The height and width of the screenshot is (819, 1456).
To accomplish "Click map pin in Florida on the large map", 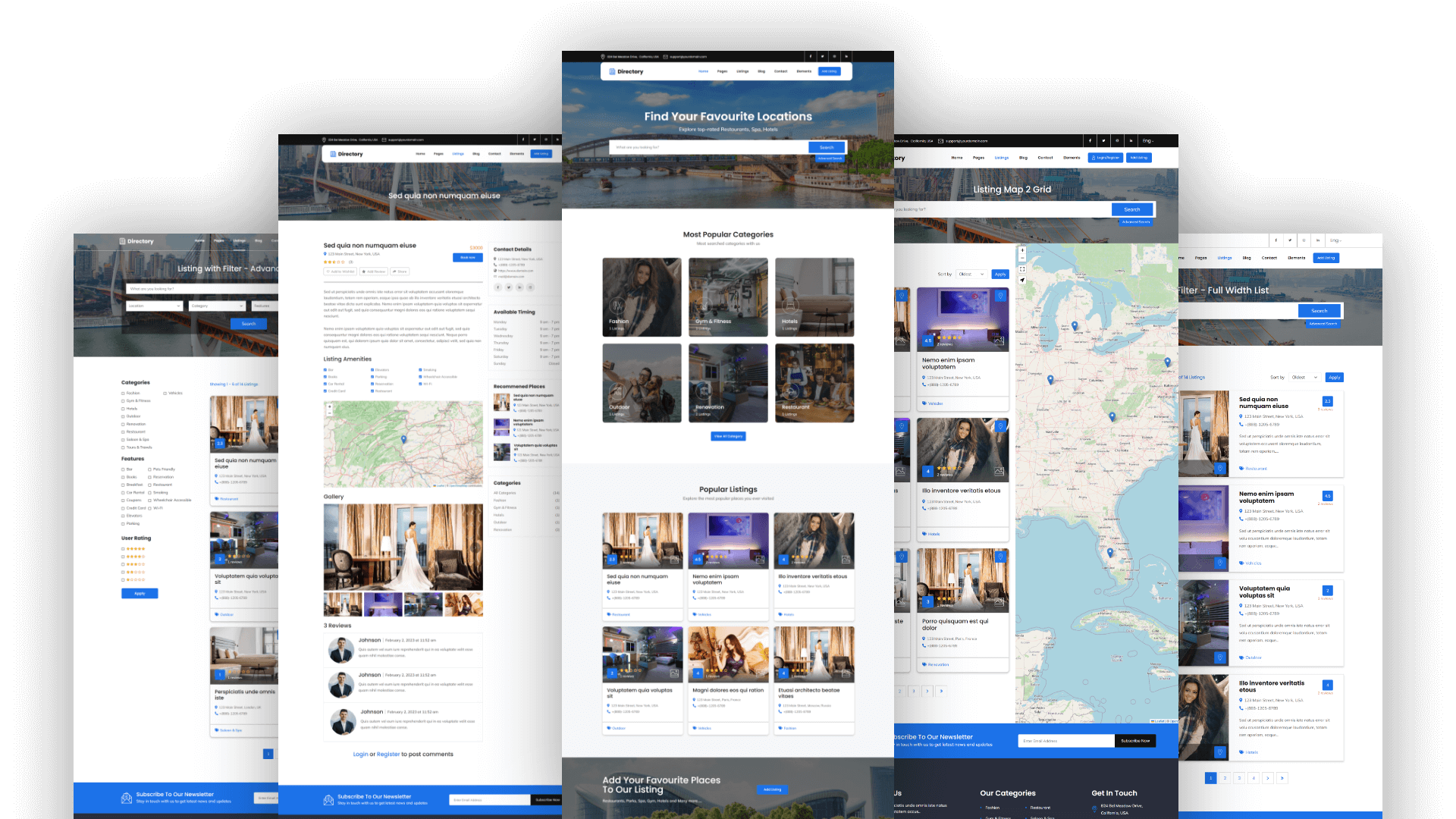I will tap(1110, 553).
